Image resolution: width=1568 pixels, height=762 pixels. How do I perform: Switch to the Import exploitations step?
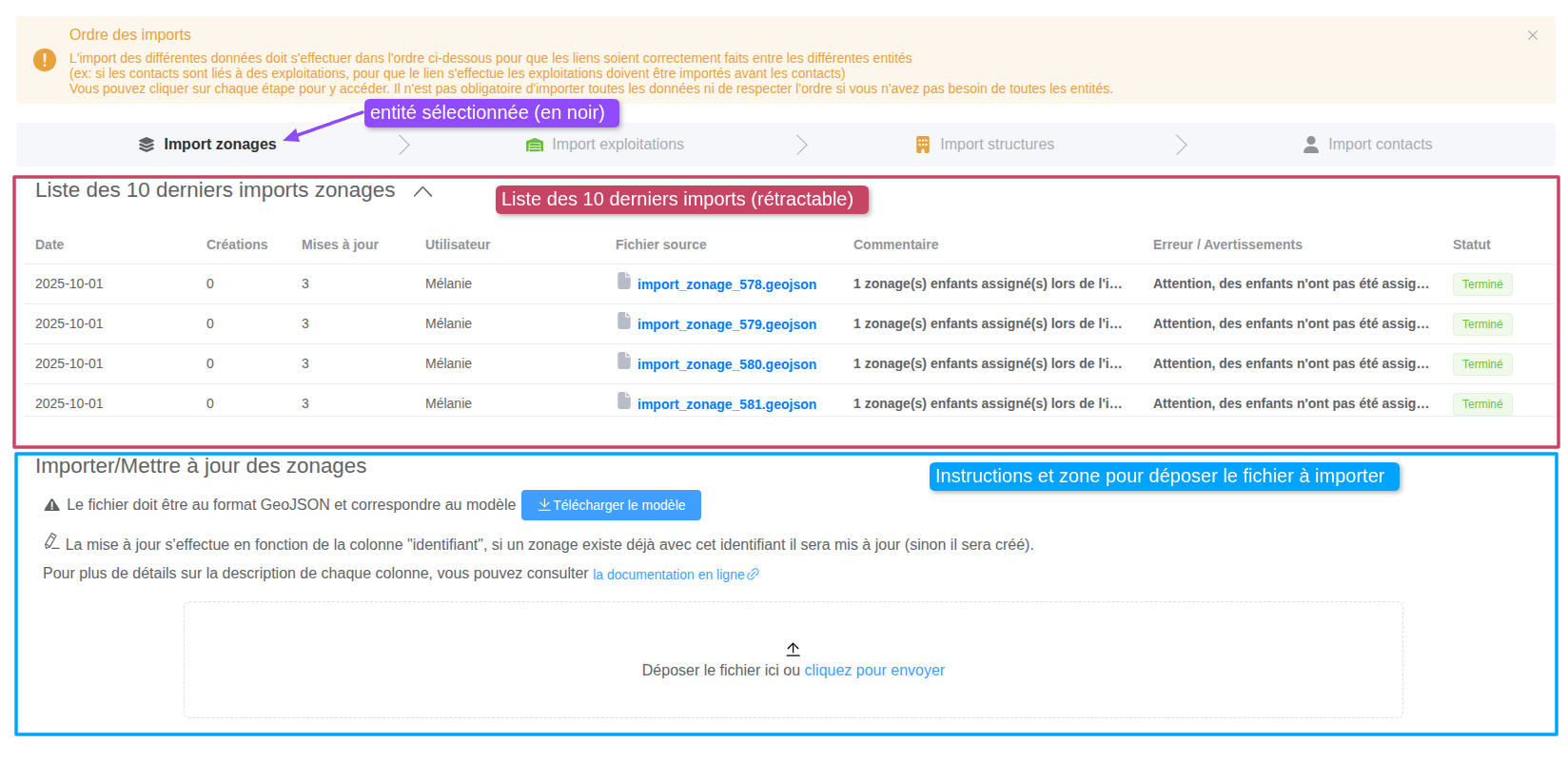coord(617,145)
